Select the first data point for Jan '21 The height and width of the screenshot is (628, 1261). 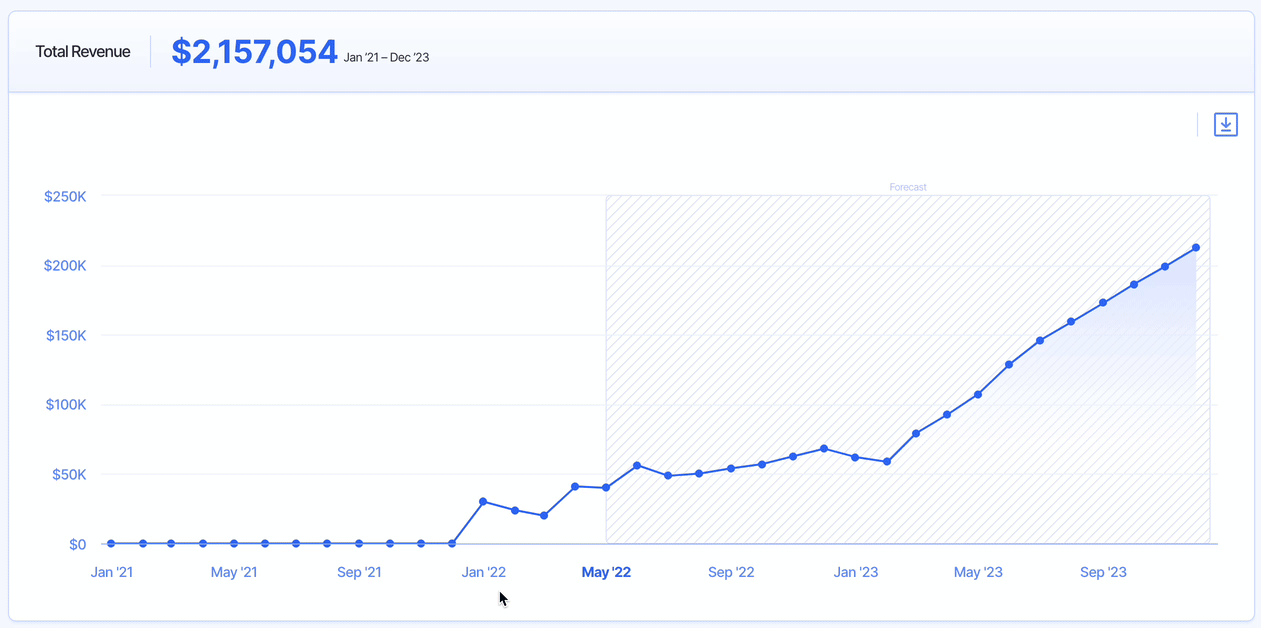click(111, 544)
